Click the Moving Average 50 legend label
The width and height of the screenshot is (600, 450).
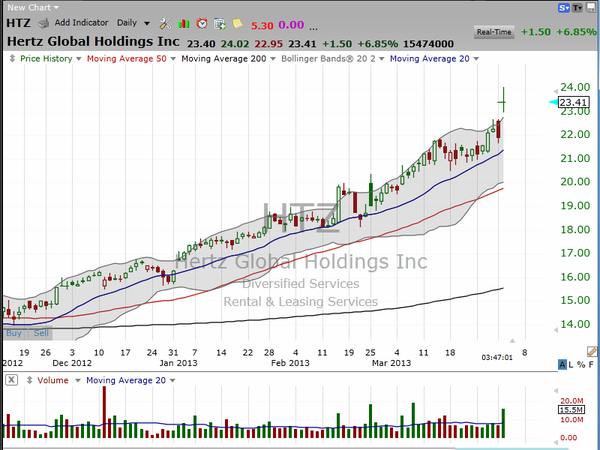click(x=127, y=59)
